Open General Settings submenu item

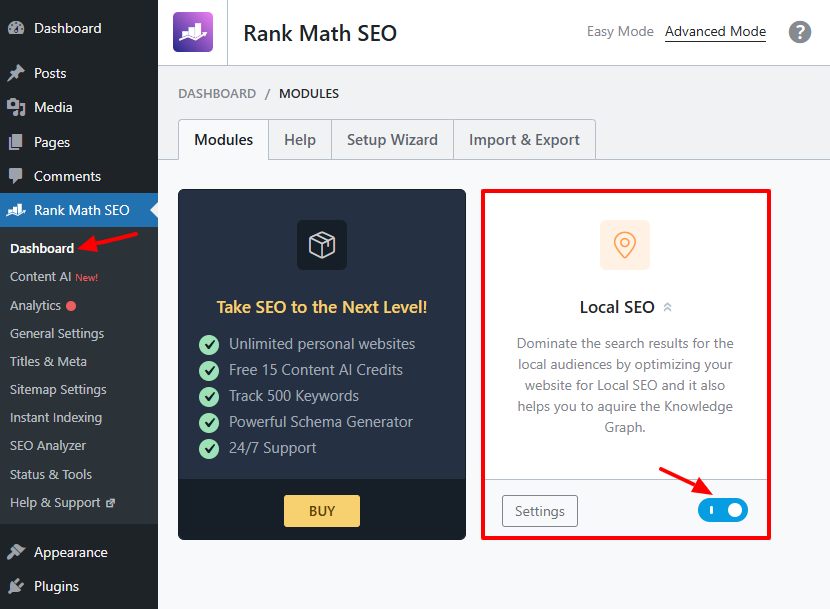pyautogui.click(x=57, y=334)
